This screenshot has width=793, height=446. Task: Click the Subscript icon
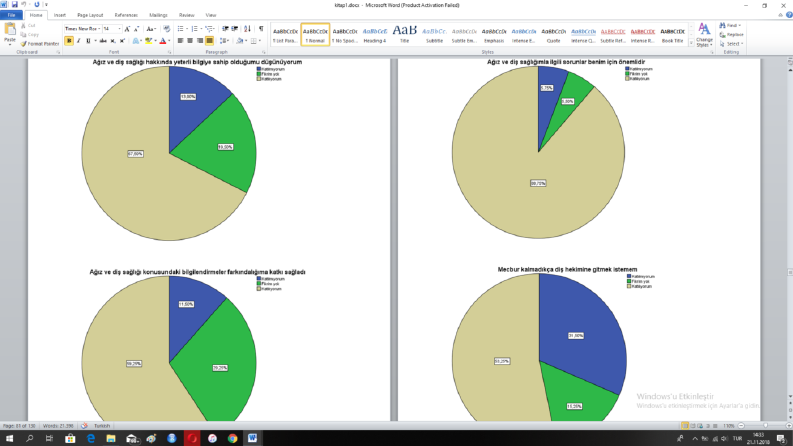112,41
